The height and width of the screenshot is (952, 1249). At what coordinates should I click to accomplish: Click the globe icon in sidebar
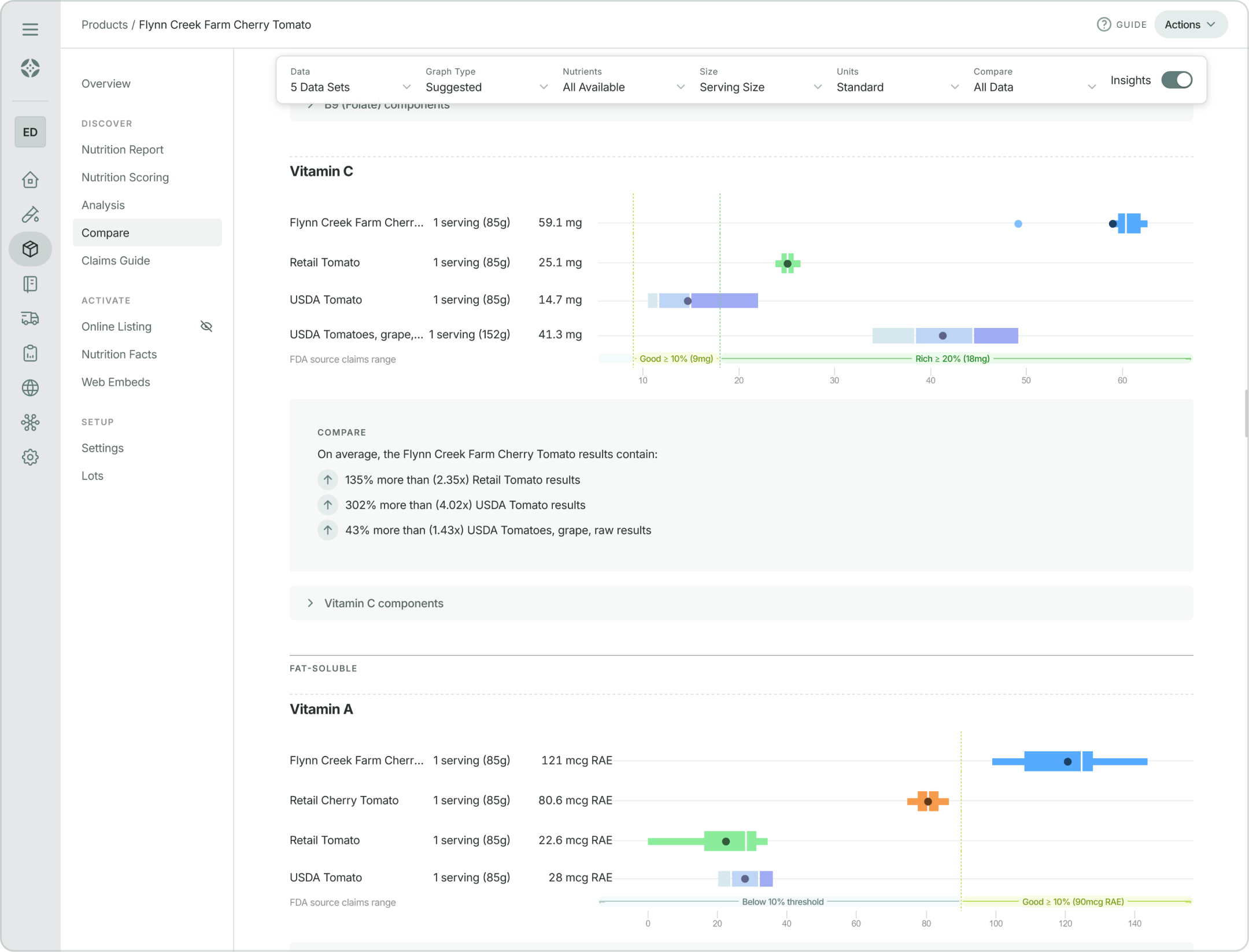(30, 388)
